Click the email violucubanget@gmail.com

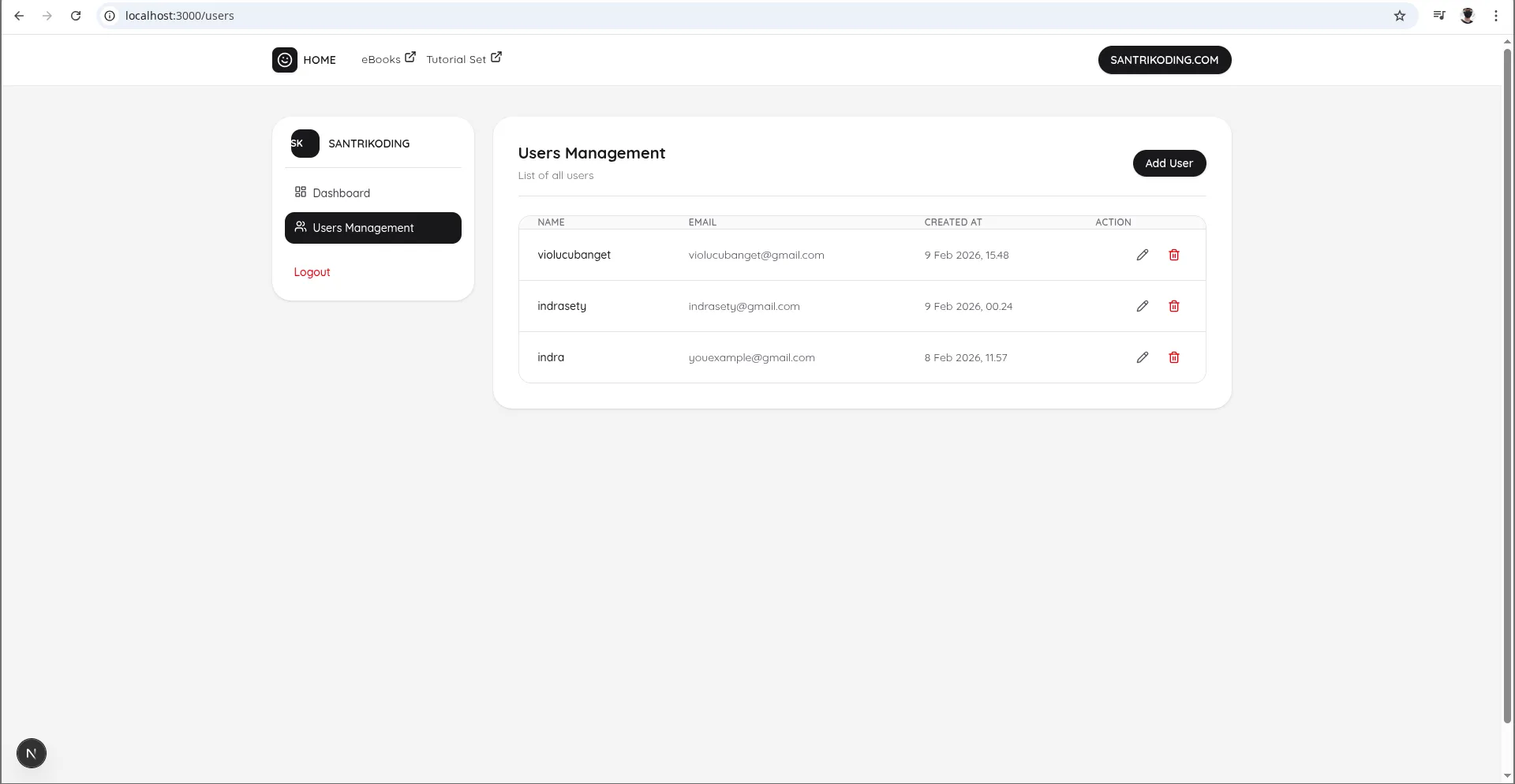pyautogui.click(x=756, y=255)
